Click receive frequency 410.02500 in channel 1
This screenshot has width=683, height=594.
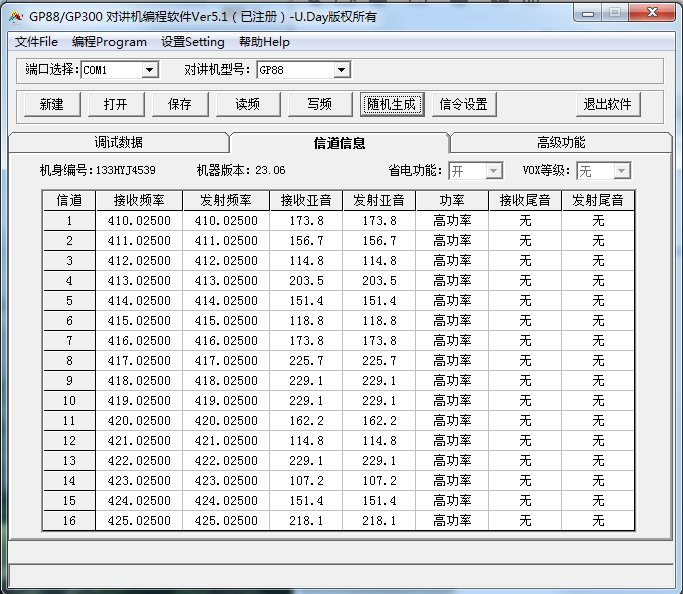coord(139,221)
